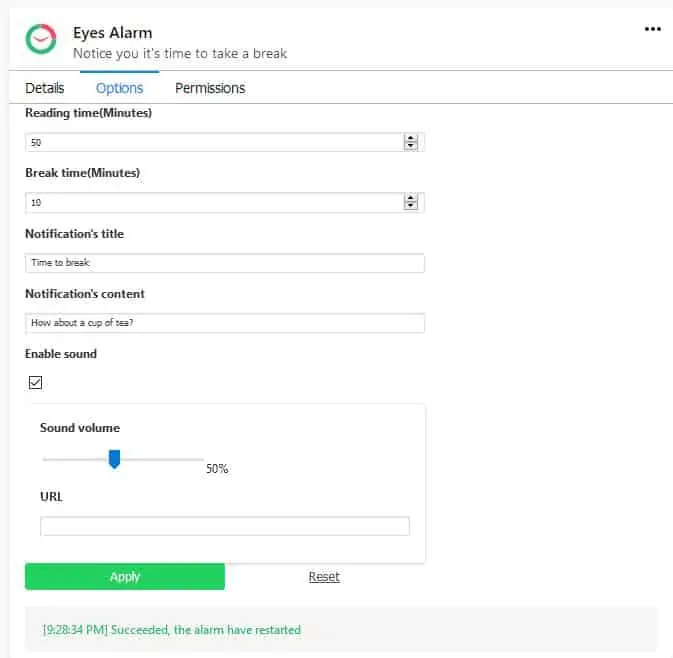Viewport: 673px width, 658px height.
Task: Increase Break time with up arrow
Action: [410, 198]
